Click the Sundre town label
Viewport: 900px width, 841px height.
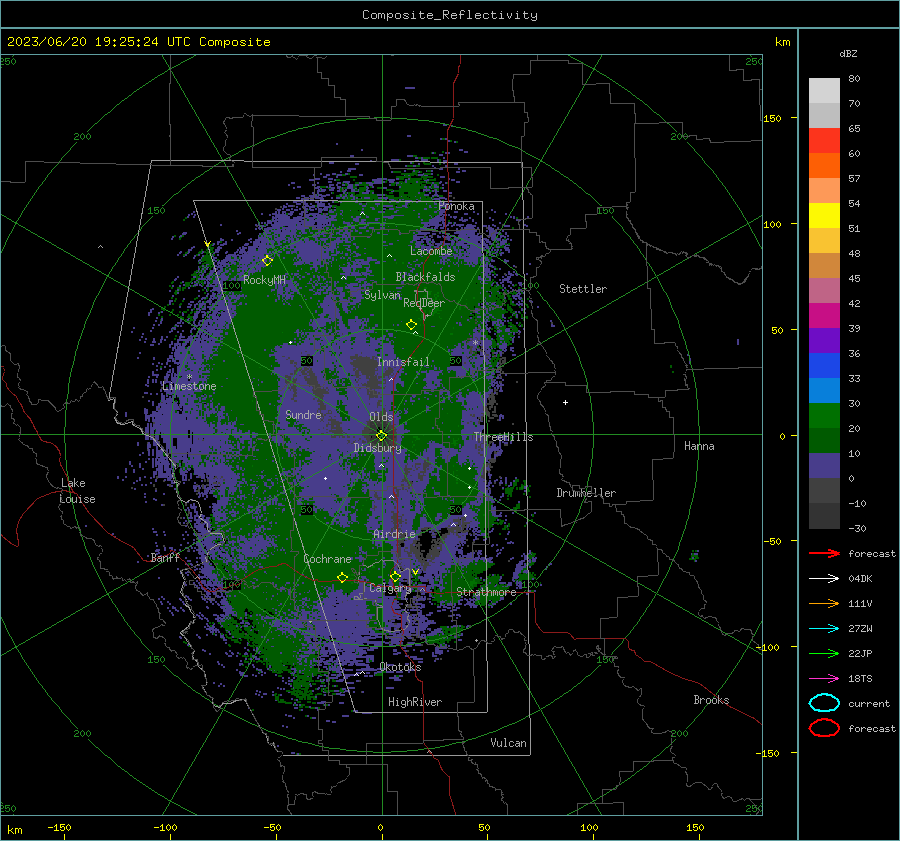point(303,415)
